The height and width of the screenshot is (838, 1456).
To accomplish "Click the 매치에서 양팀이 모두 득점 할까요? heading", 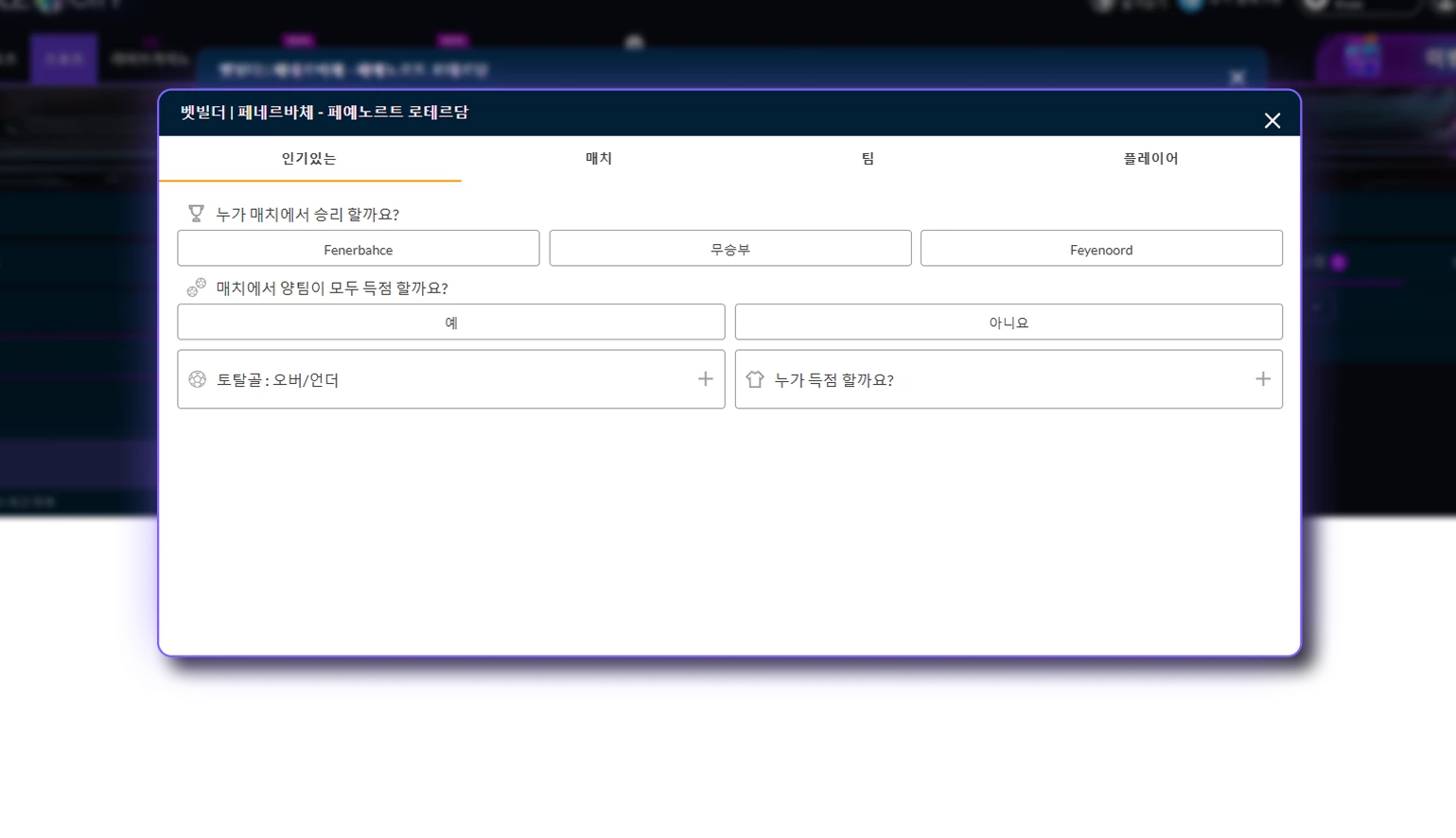I will point(332,288).
